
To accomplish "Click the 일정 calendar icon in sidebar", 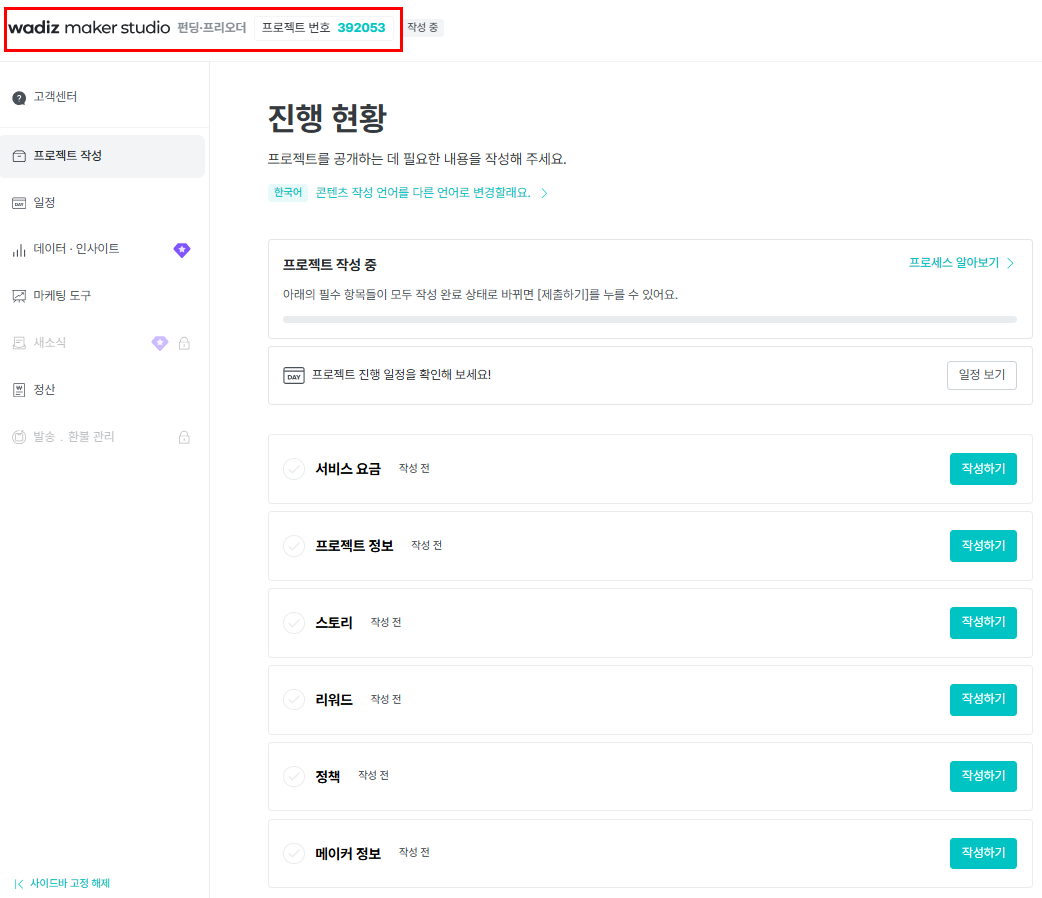I will point(19,203).
